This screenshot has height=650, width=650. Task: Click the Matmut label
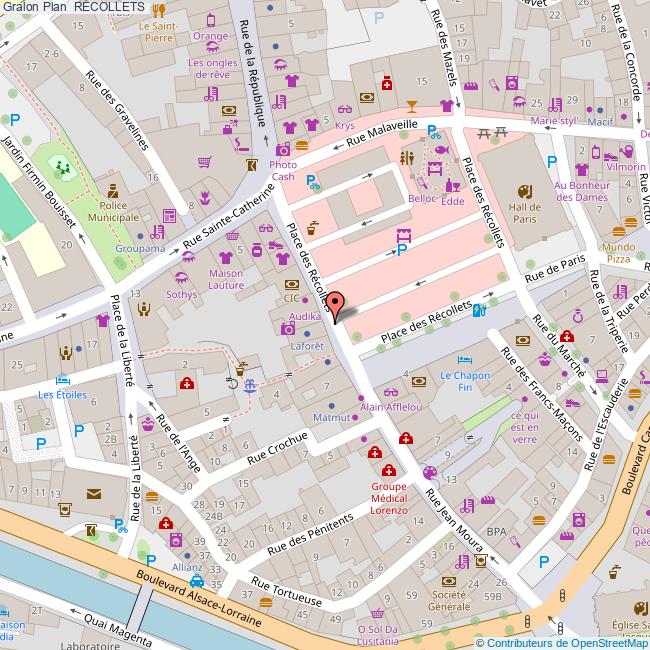330,415
